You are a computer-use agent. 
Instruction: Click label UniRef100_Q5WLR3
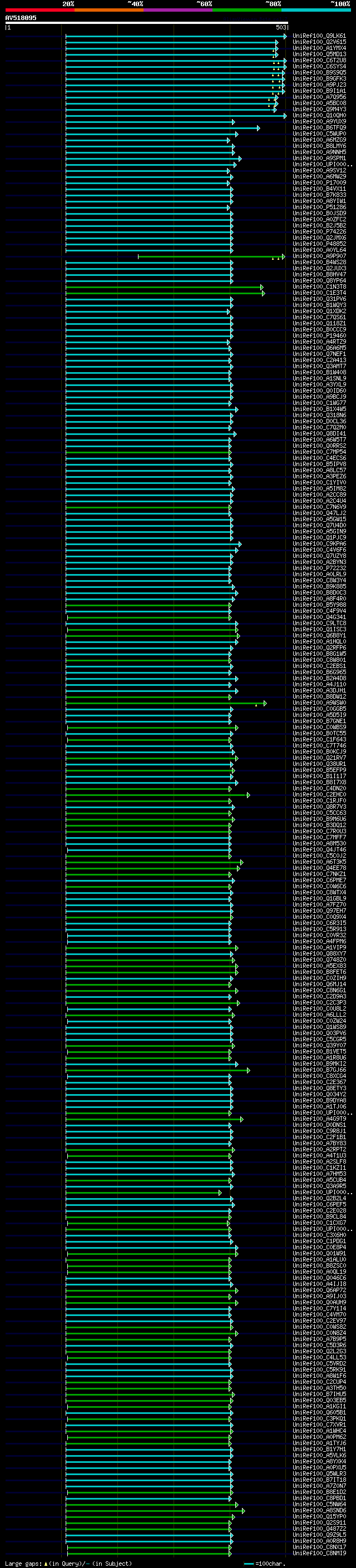tap(319, 1473)
